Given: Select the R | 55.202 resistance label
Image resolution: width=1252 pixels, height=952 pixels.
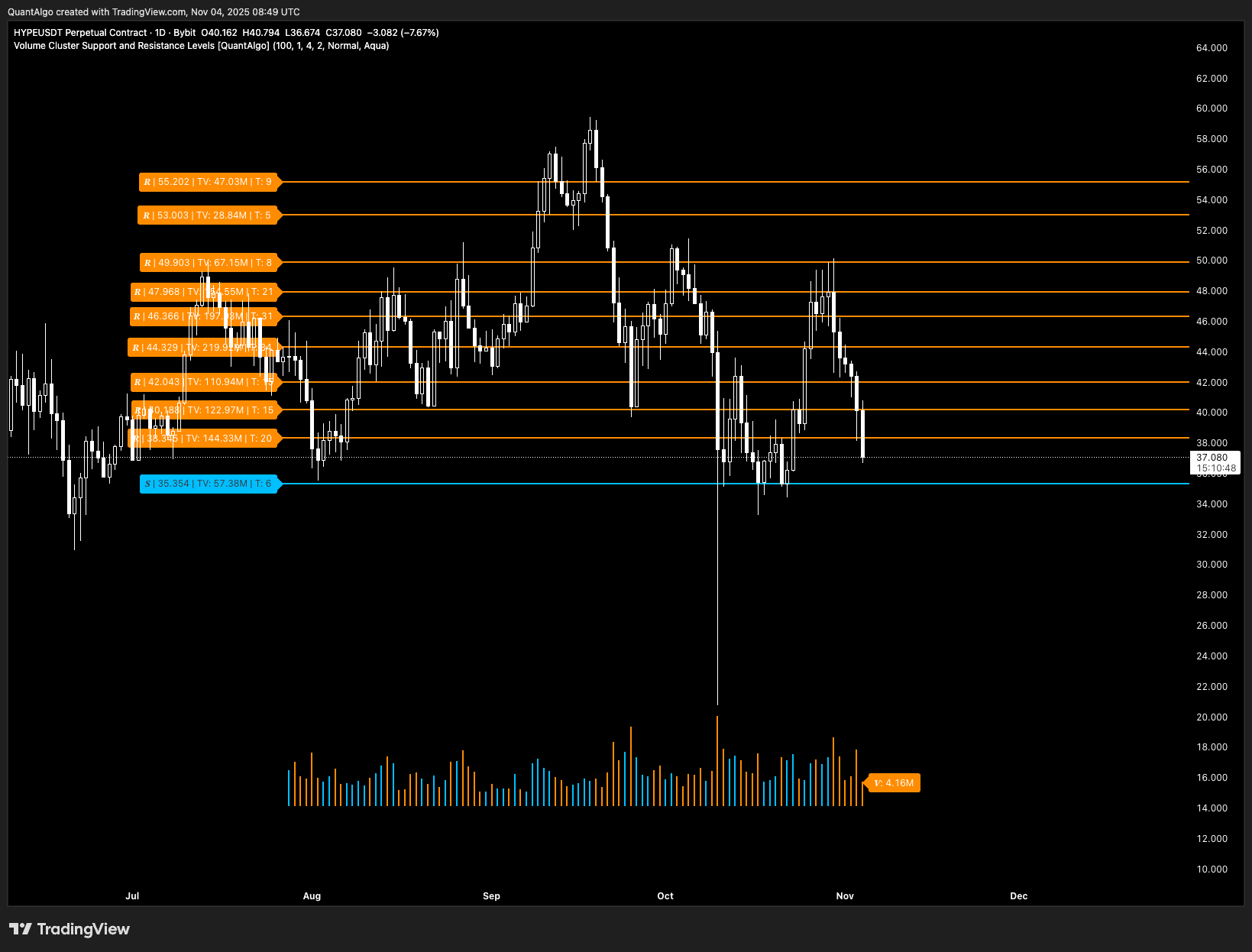Looking at the screenshot, I should point(210,182).
